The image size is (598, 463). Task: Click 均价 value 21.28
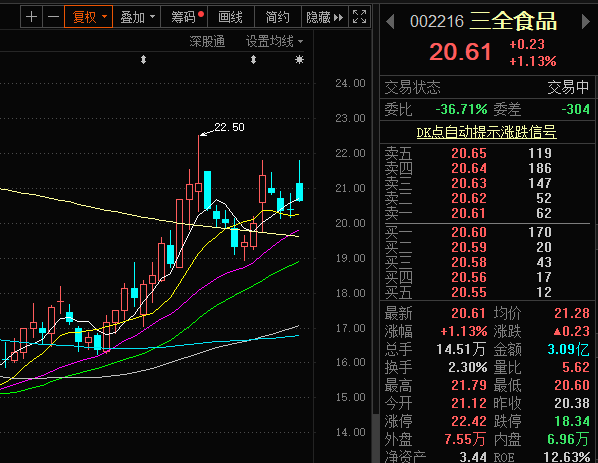(x=572, y=313)
